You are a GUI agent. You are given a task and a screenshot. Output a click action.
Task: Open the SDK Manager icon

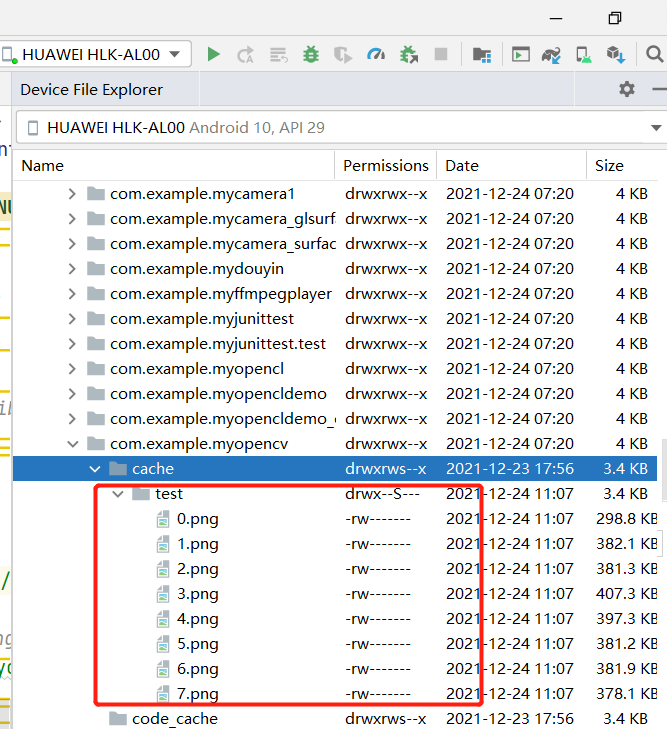[615, 55]
